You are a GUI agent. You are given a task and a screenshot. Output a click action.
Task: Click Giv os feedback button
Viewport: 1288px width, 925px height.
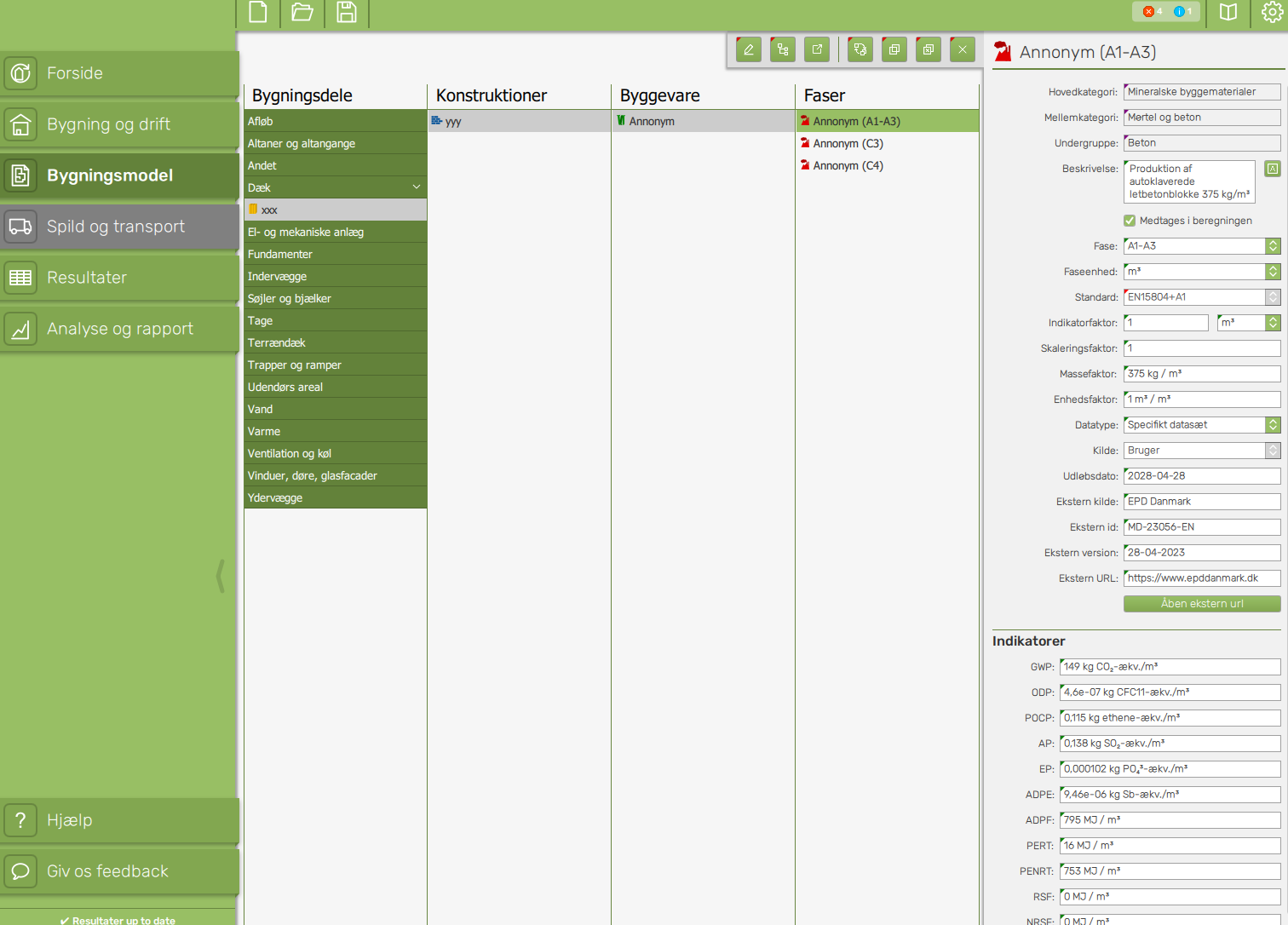tap(119, 871)
